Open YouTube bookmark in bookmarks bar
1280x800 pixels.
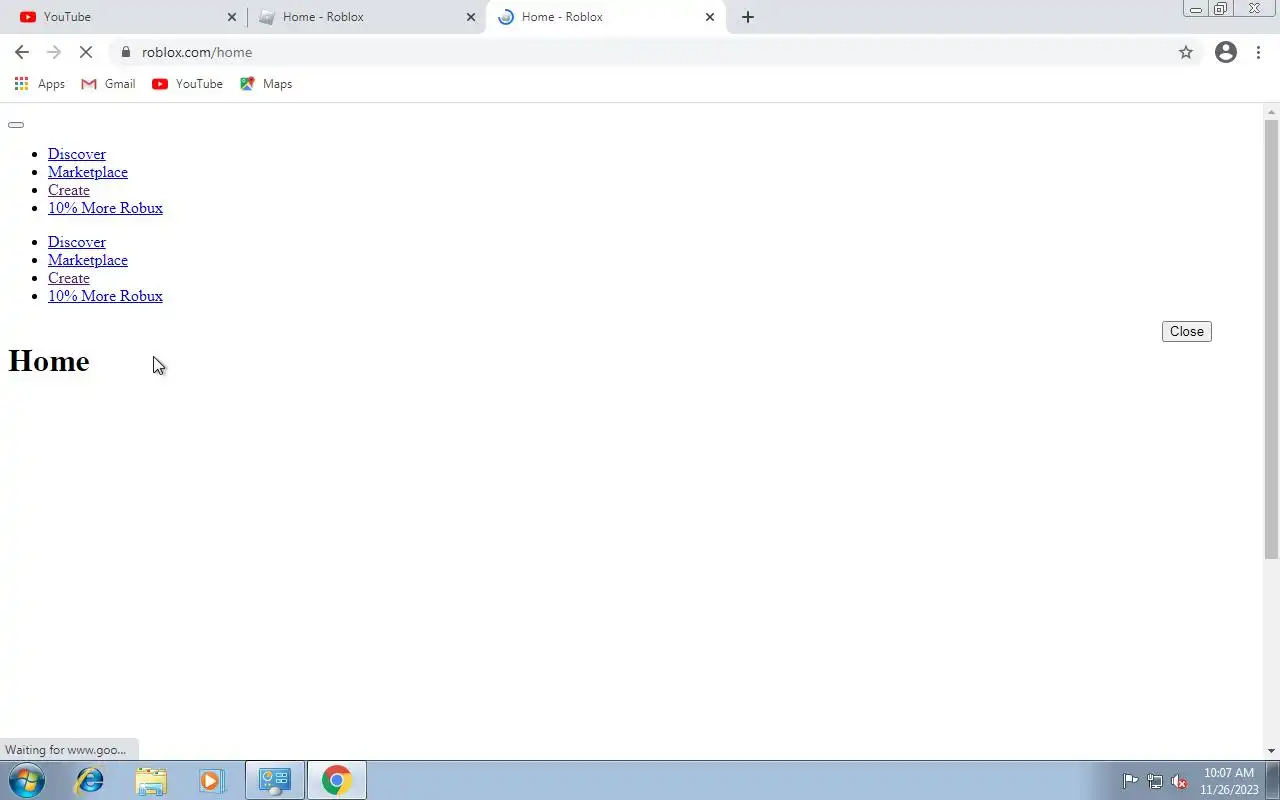click(187, 84)
